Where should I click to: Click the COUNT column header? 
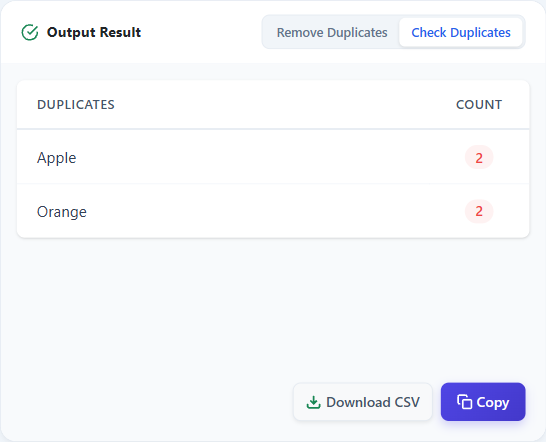[x=479, y=104]
